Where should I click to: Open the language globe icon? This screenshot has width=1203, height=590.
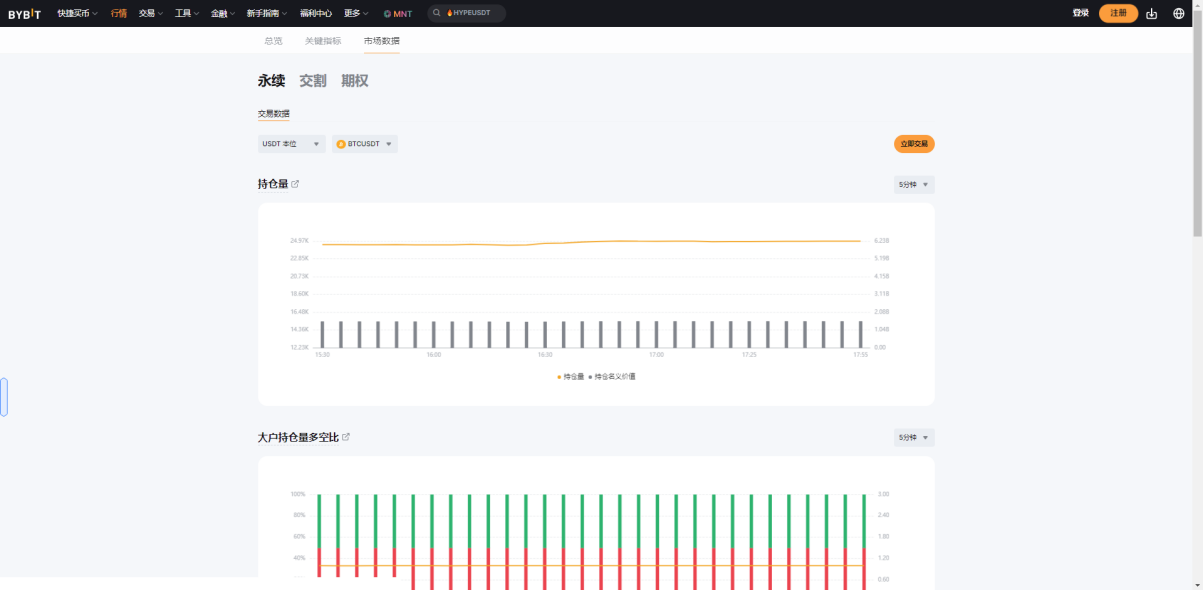(x=1179, y=13)
